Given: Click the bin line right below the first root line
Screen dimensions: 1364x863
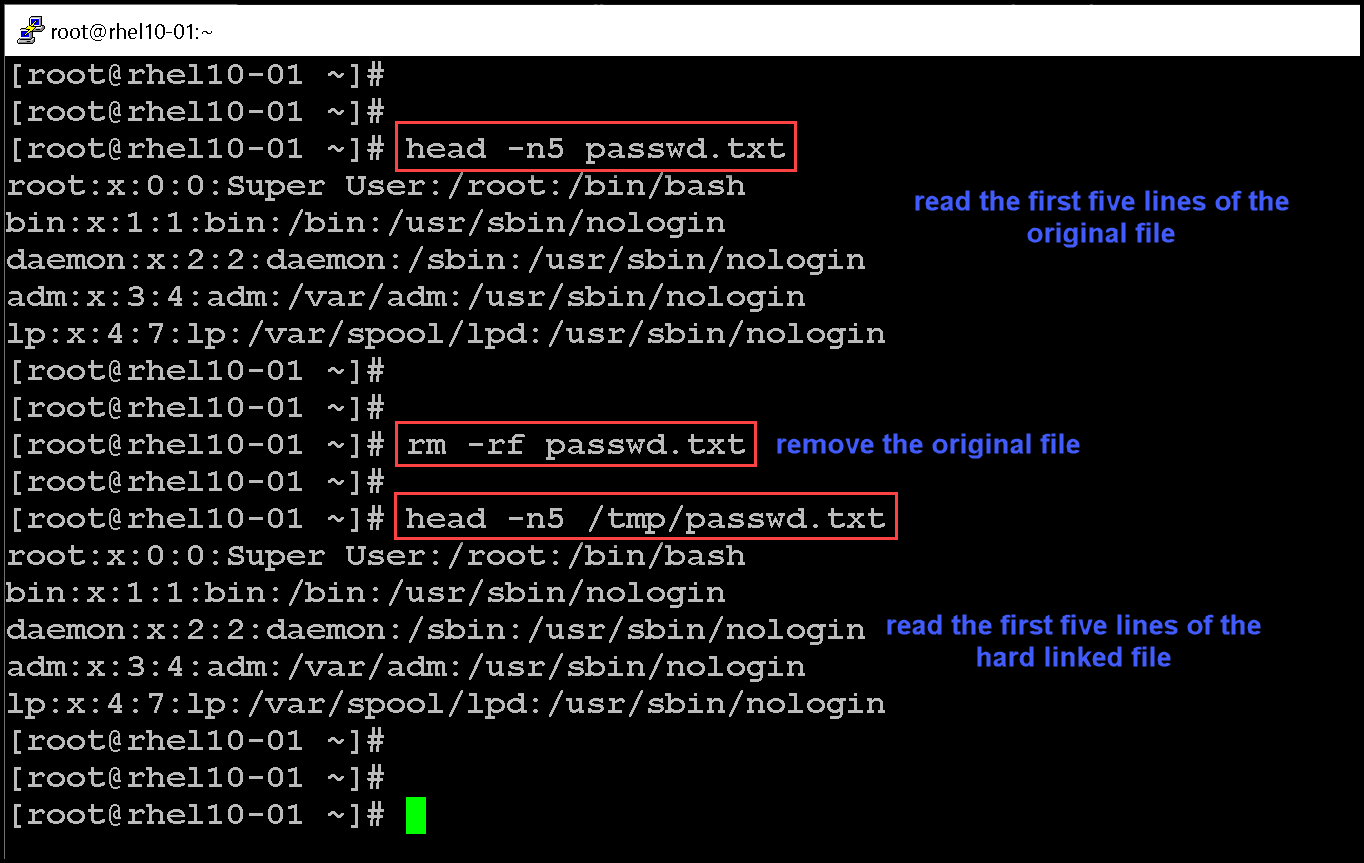Looking at the screenshot, I should [x=365, y=223].
